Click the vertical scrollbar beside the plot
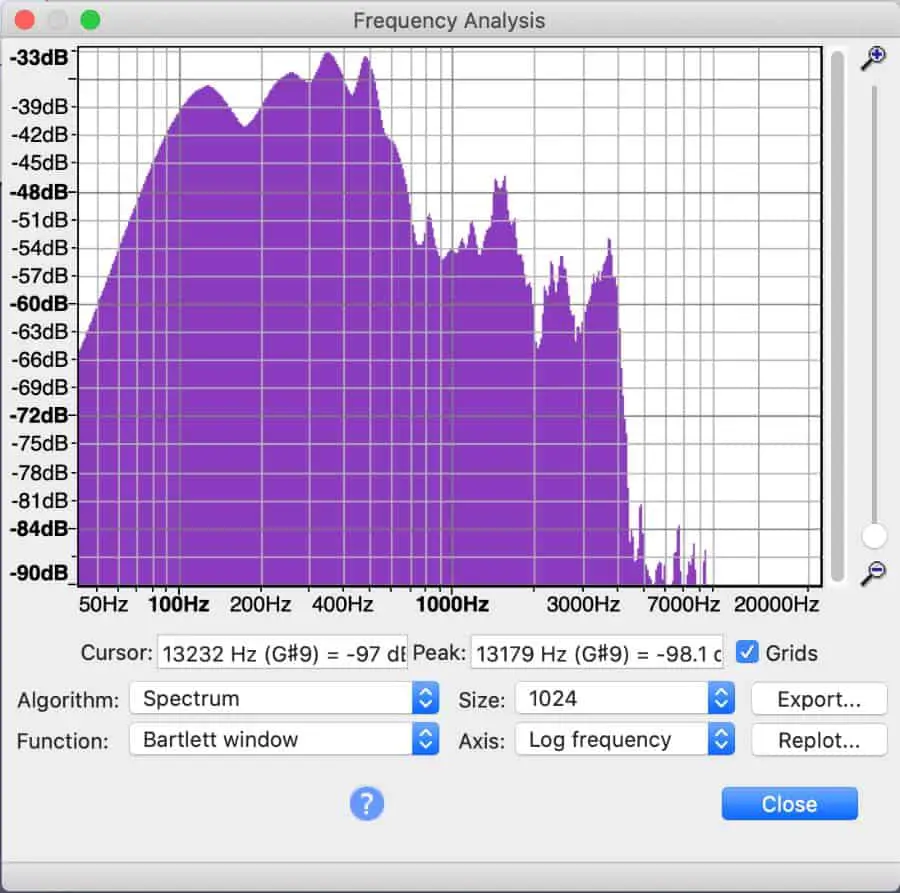900x893 pixels. (837, 316)
